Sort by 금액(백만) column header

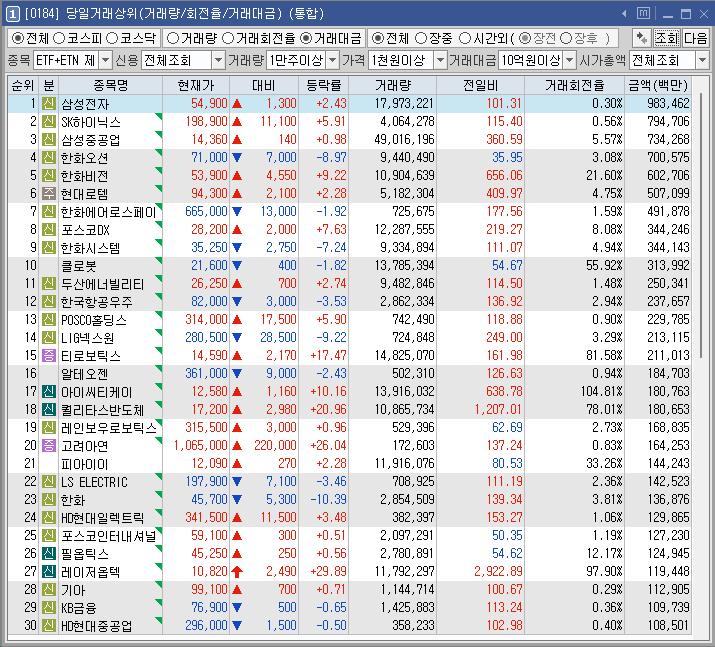click(x=658, y=85)
